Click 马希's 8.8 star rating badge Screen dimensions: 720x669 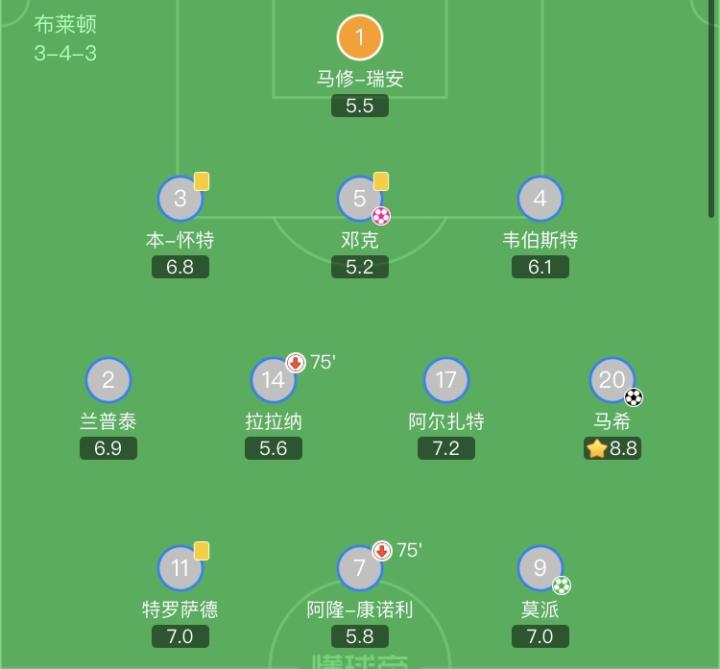pos(612,448)
